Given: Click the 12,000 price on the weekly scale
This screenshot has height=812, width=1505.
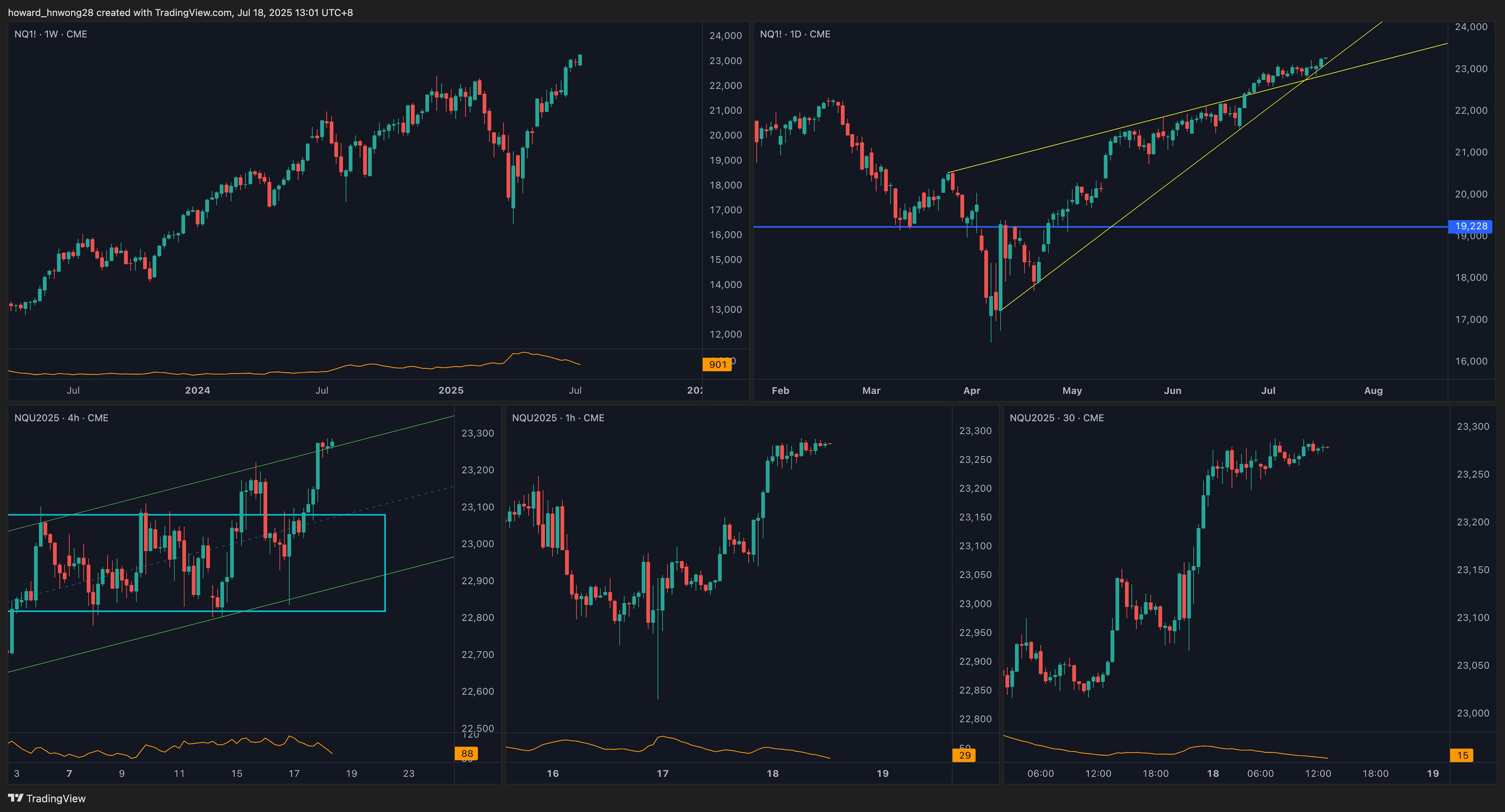Looking at the screenshot, I should pyautogui.click(x=725, y=335).
